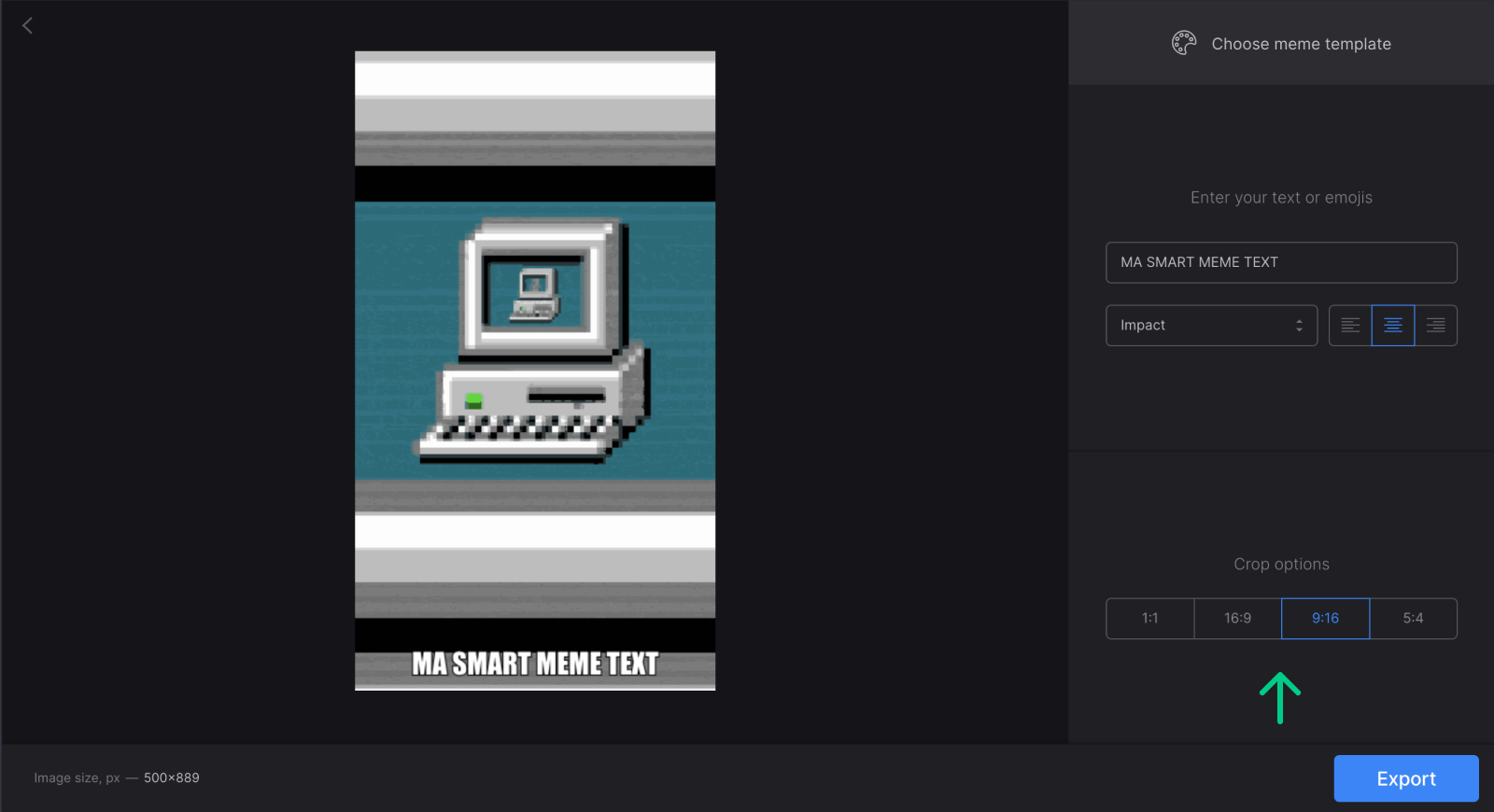Go back using the left chevron arrow
The image size is (1494, 812).
pos(27,26)
